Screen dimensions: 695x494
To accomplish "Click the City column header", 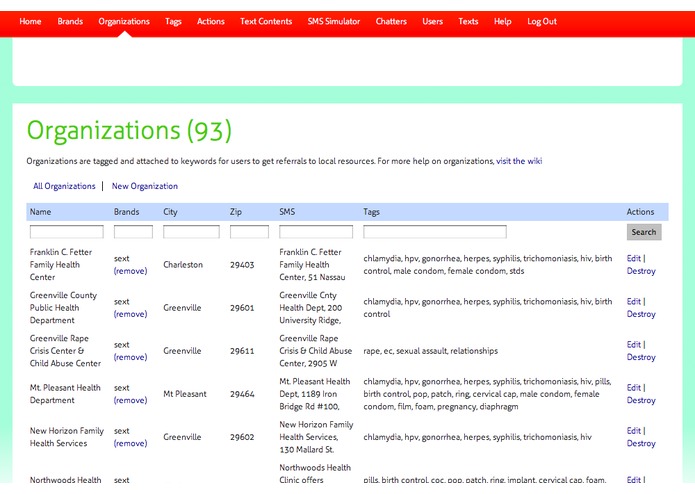I will [170, 212].
